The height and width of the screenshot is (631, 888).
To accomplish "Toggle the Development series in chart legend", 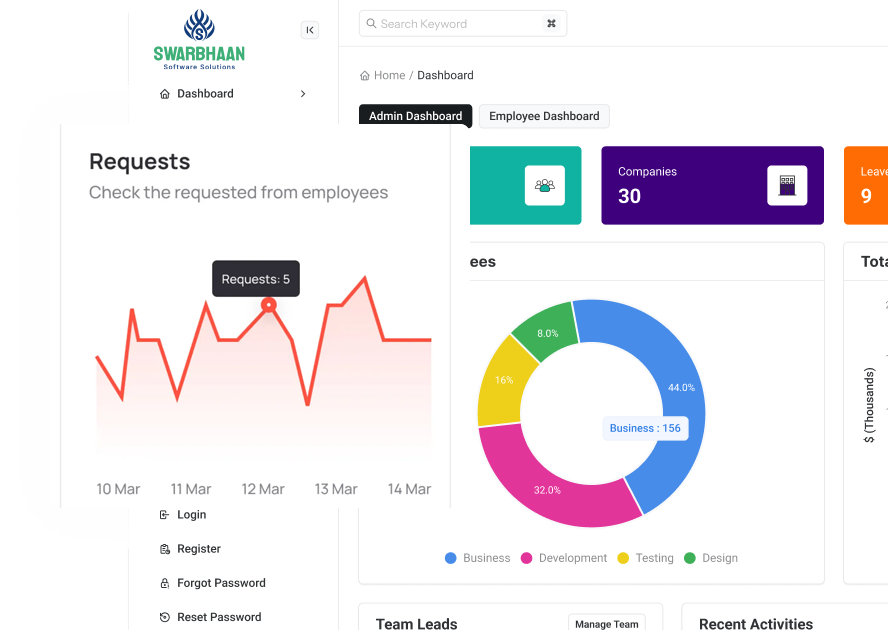I will (563, 558).
